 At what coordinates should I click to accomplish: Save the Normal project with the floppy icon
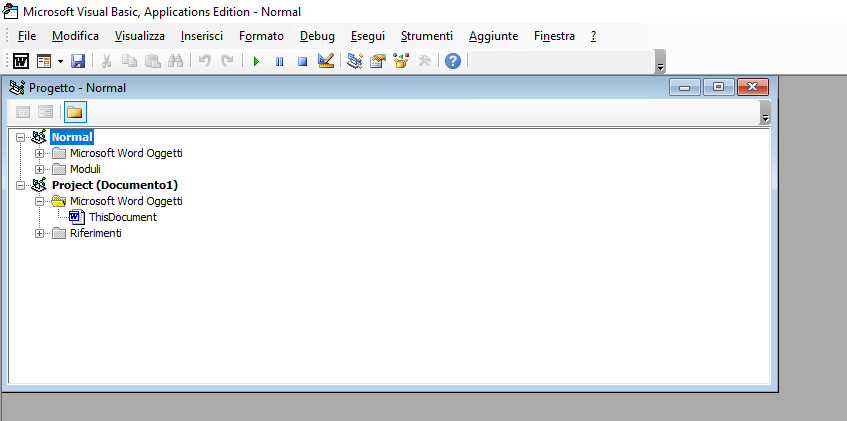point(78,62)
